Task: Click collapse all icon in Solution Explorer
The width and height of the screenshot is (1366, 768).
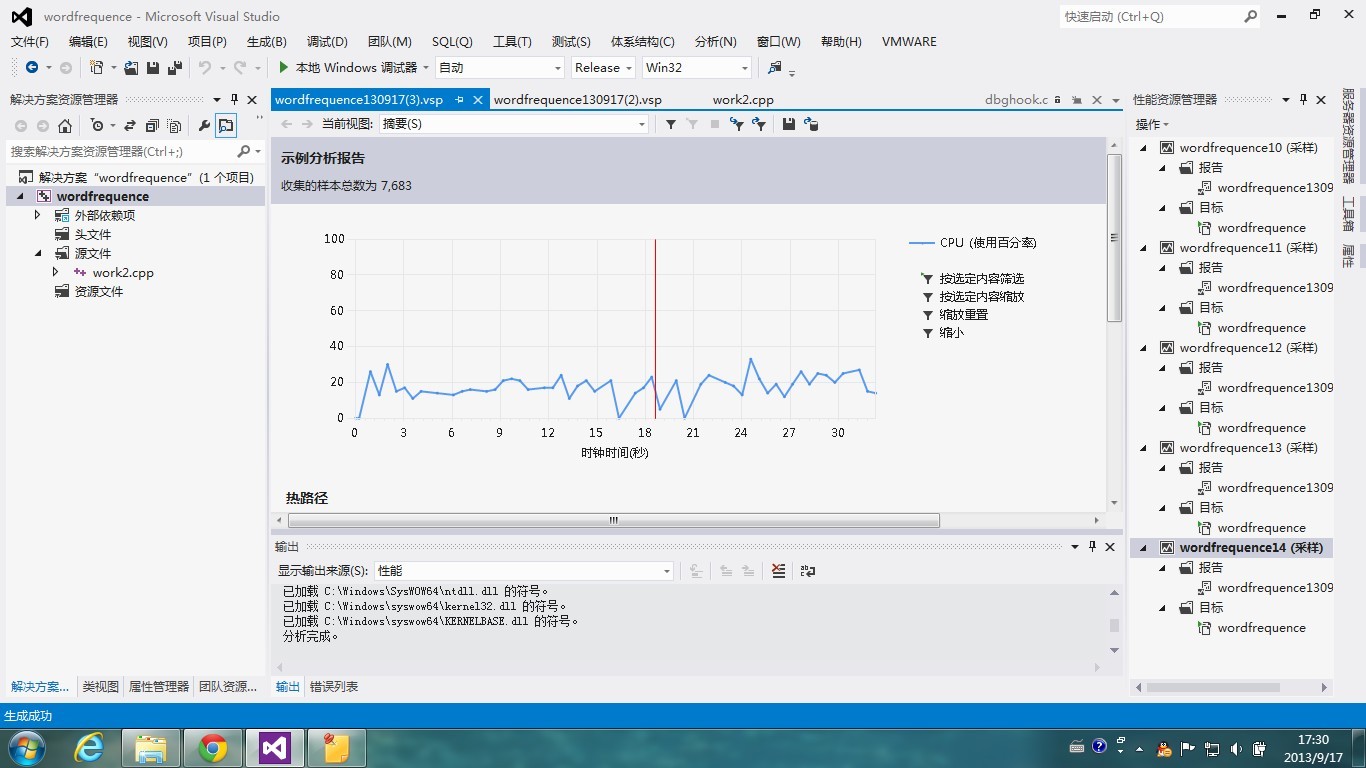Action: coord(152,126)
